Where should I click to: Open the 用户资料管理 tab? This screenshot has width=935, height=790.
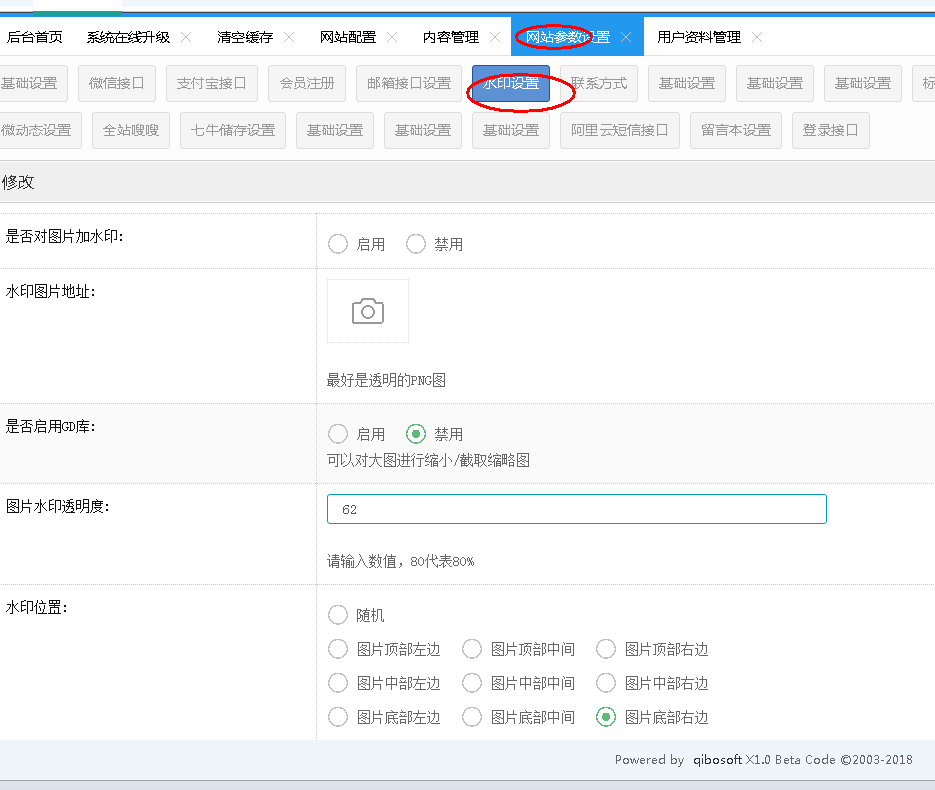tap(698, 37)
